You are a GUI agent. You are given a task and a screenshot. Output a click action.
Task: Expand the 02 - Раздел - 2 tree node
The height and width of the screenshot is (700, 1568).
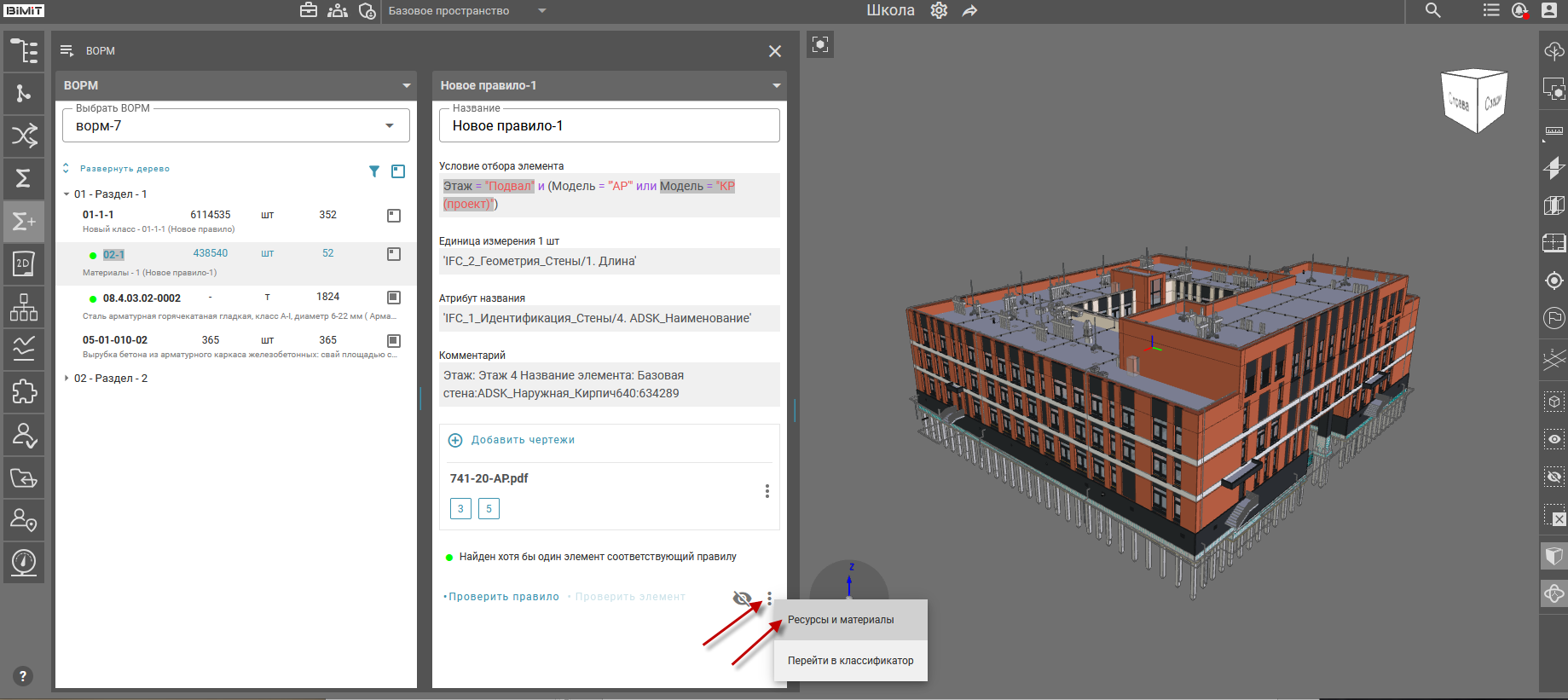click(x=67, y=378)
